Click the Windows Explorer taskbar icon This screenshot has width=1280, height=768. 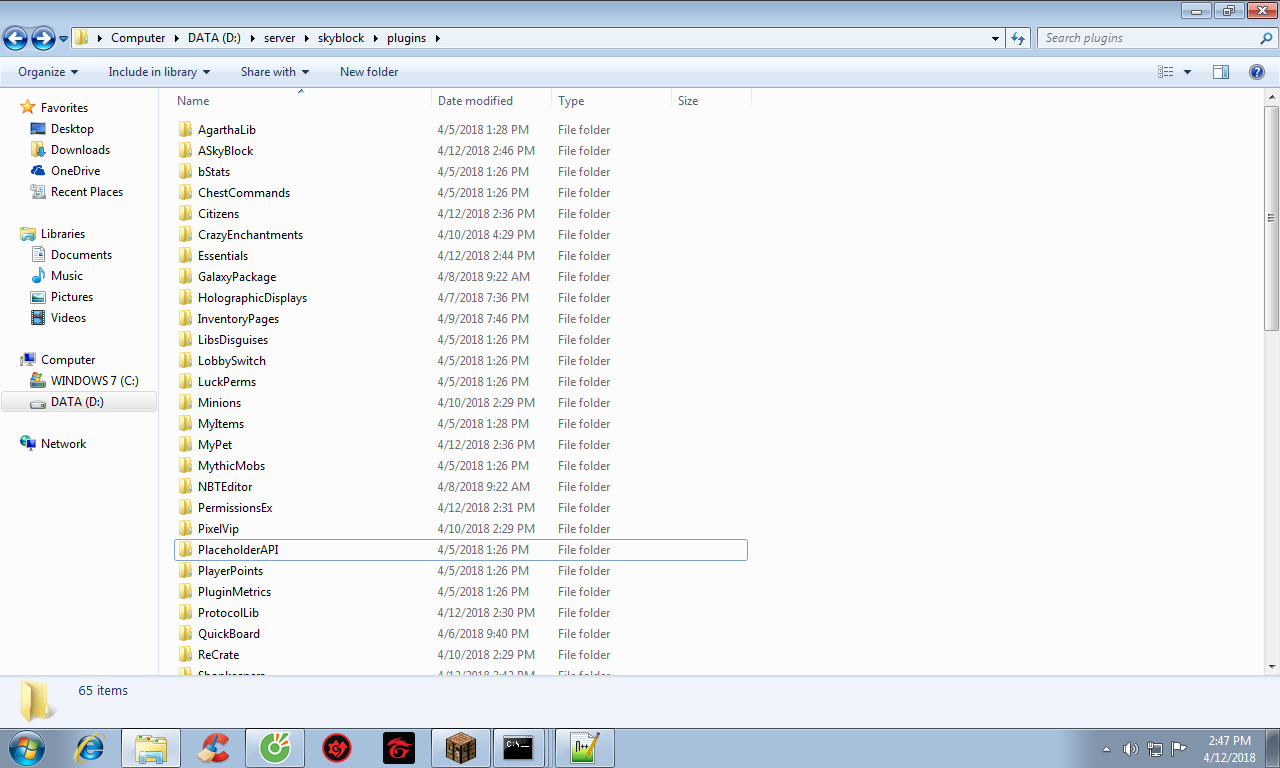[x=151, y=747]
